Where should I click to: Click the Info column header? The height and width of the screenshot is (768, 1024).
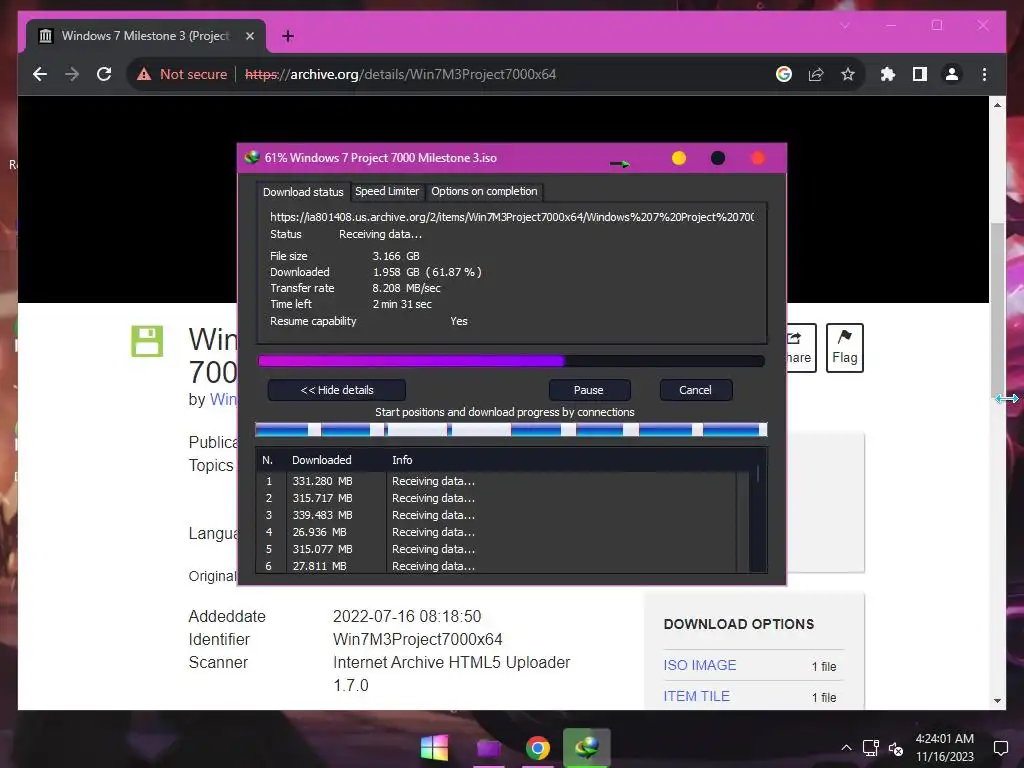coord(402,460)
